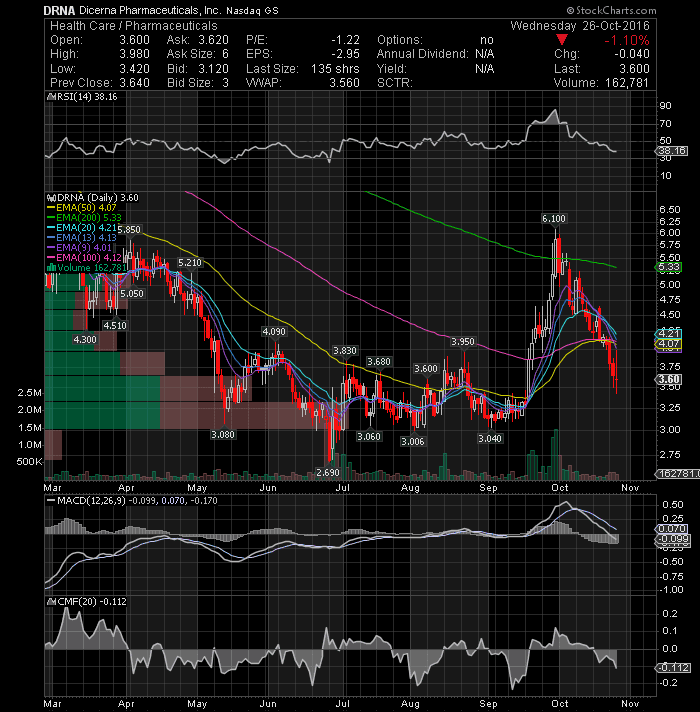Click the Health Care / Pharmaceuticals sector text
Viewport: 700px width, 712px height.
[133, 26]
